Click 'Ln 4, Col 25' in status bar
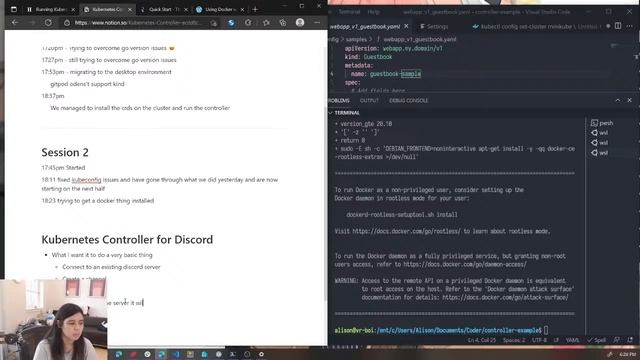This screenshot has width=640, height=360. 482,340
